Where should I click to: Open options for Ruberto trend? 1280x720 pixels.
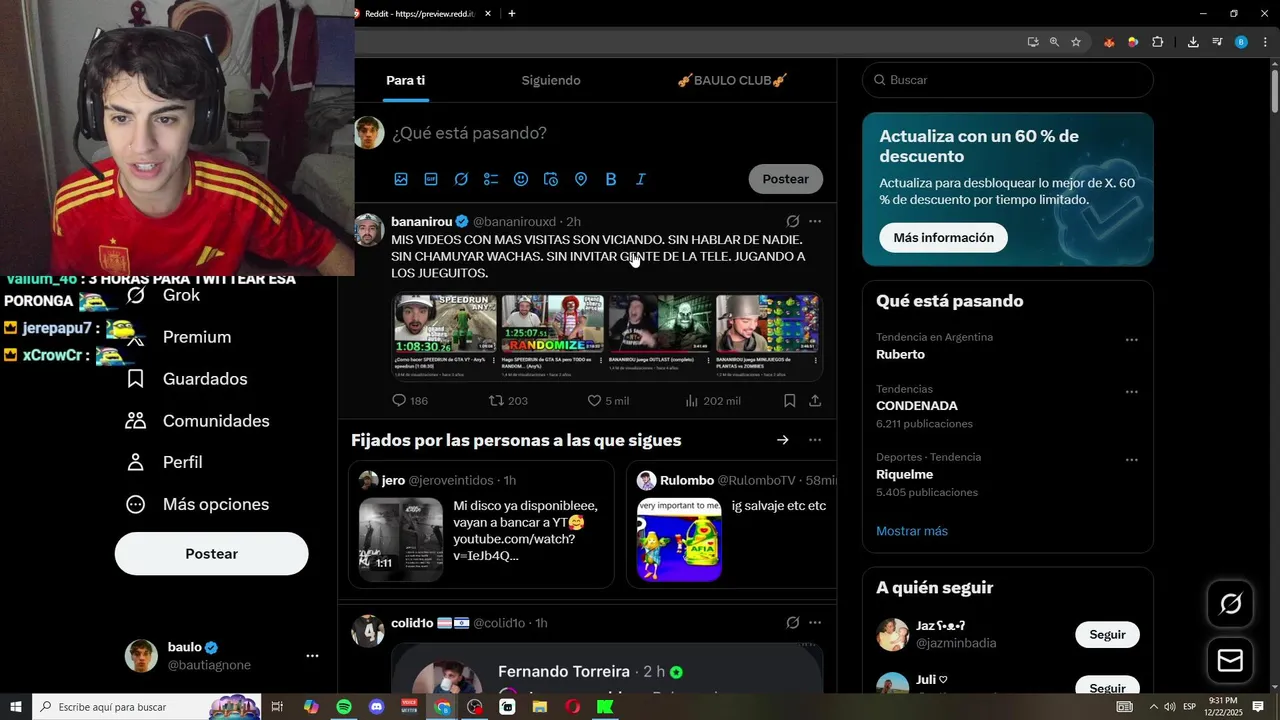point(1132,340)
